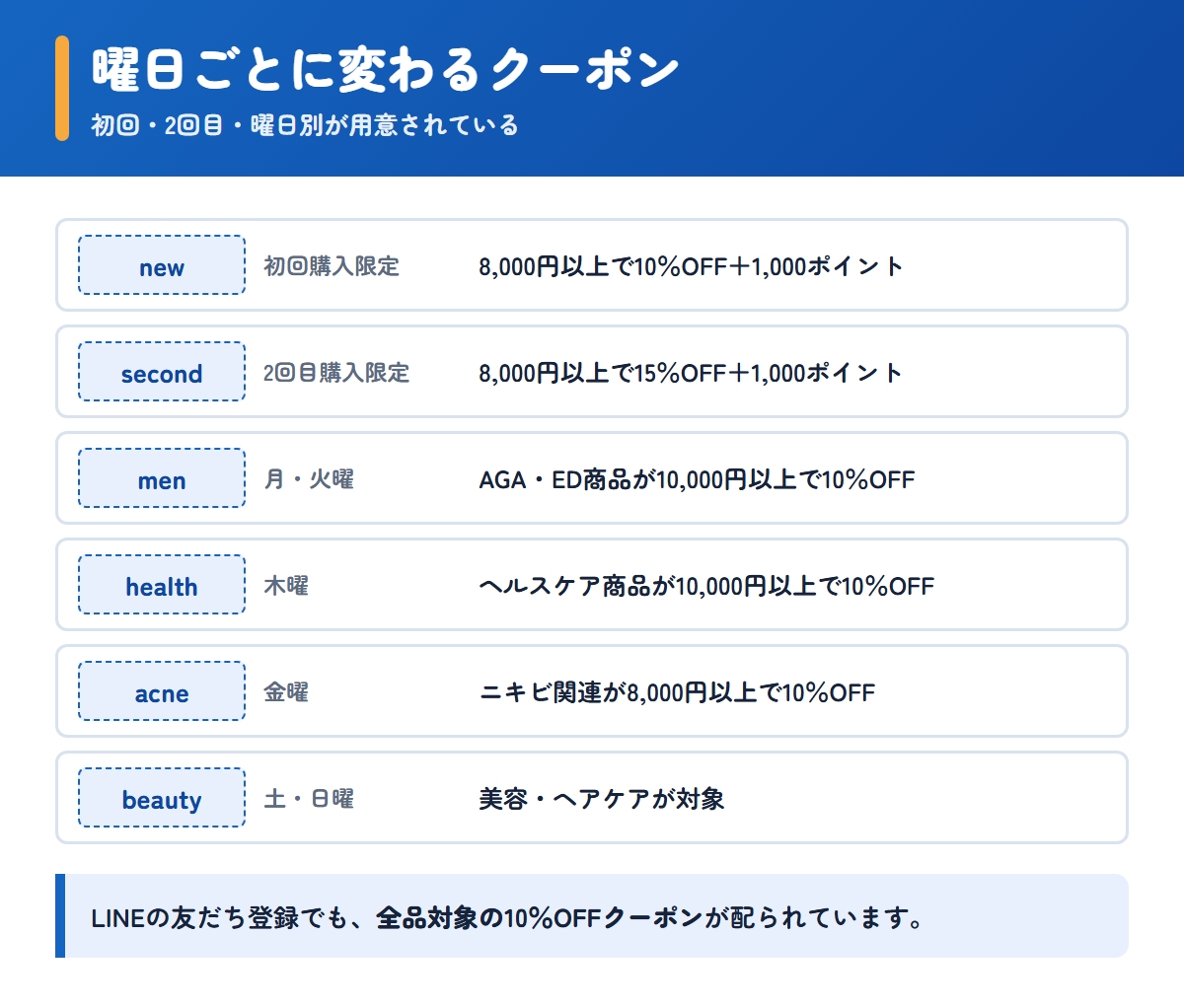
Task: Click the 'health' coupon code box
Action: pos(162,584)
